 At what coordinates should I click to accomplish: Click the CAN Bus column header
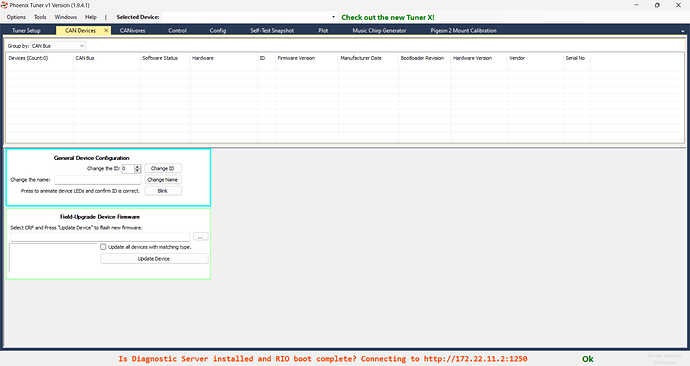click(106, 58)
